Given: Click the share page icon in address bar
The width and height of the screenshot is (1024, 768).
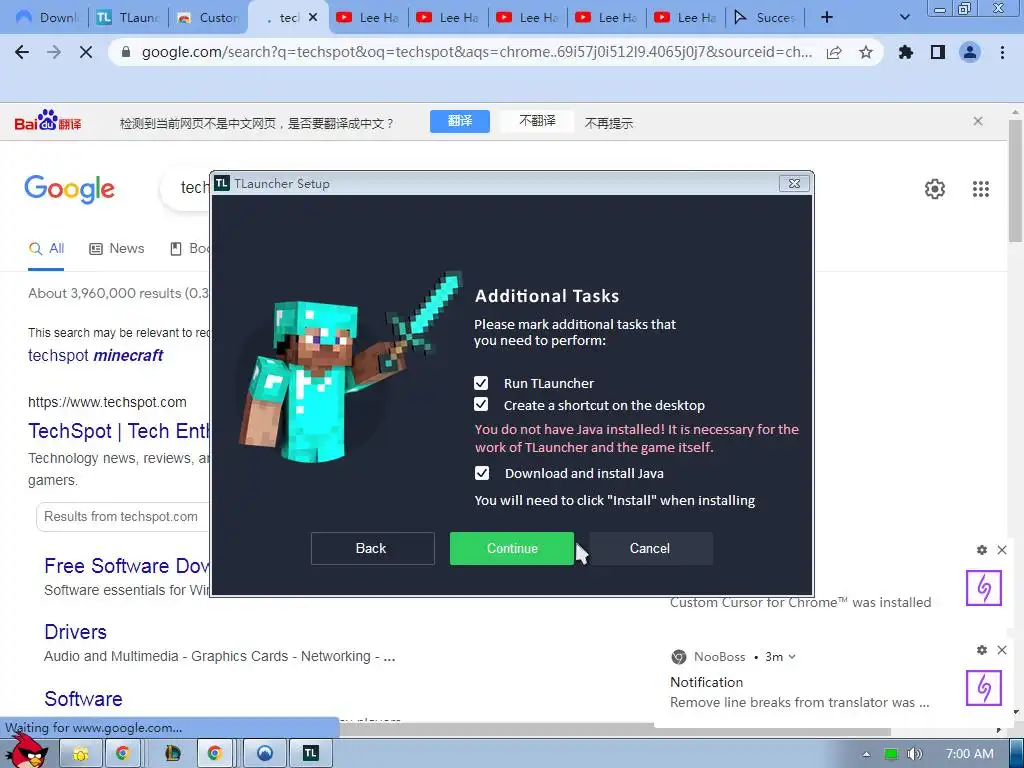Looking at the screenshot, I should tap(834, 52).
